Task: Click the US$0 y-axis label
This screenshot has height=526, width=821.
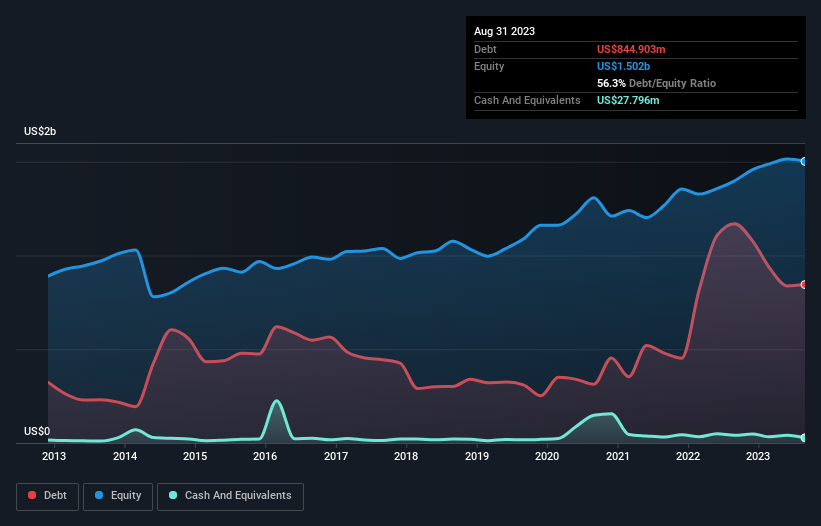Action: 37,431
